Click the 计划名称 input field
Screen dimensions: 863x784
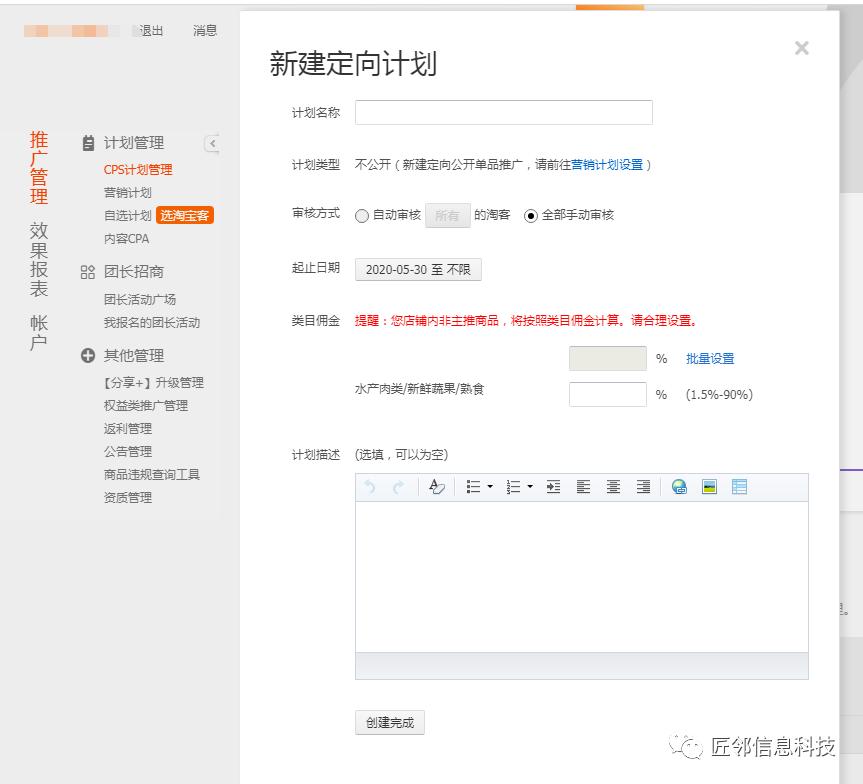tap(503, 111)
